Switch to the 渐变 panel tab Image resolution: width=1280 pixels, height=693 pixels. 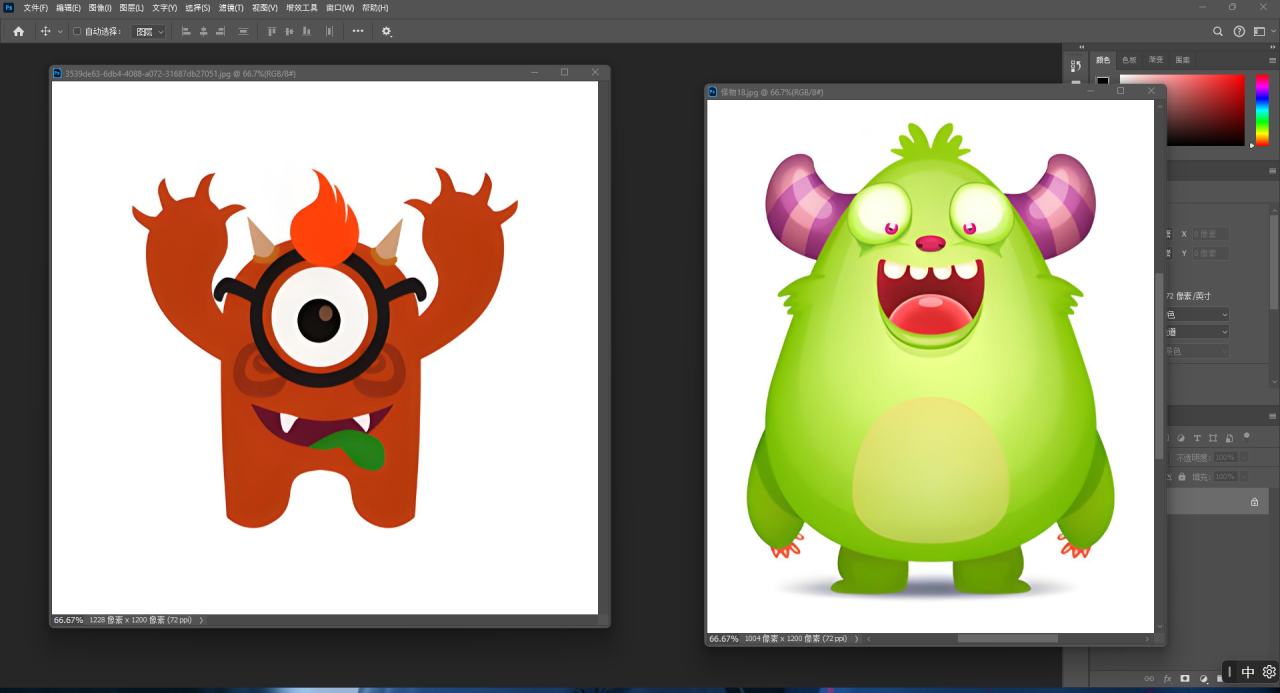1156,60
